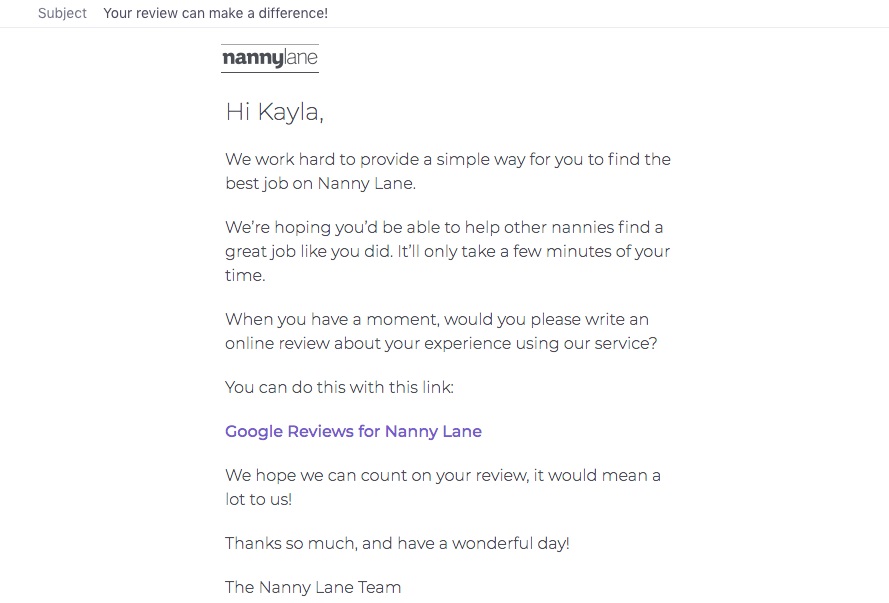Click 'You can do this with this link:'

(x=339, y=388)
